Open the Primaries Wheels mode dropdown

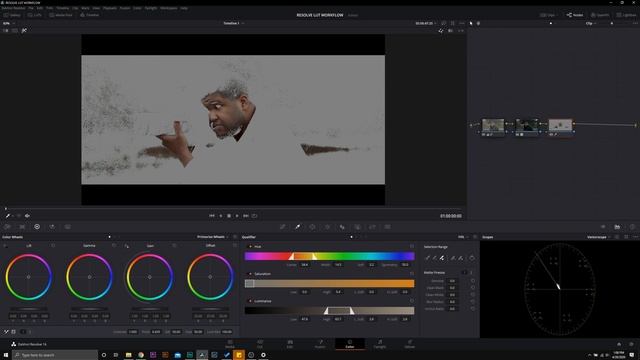tap(213, 237)
